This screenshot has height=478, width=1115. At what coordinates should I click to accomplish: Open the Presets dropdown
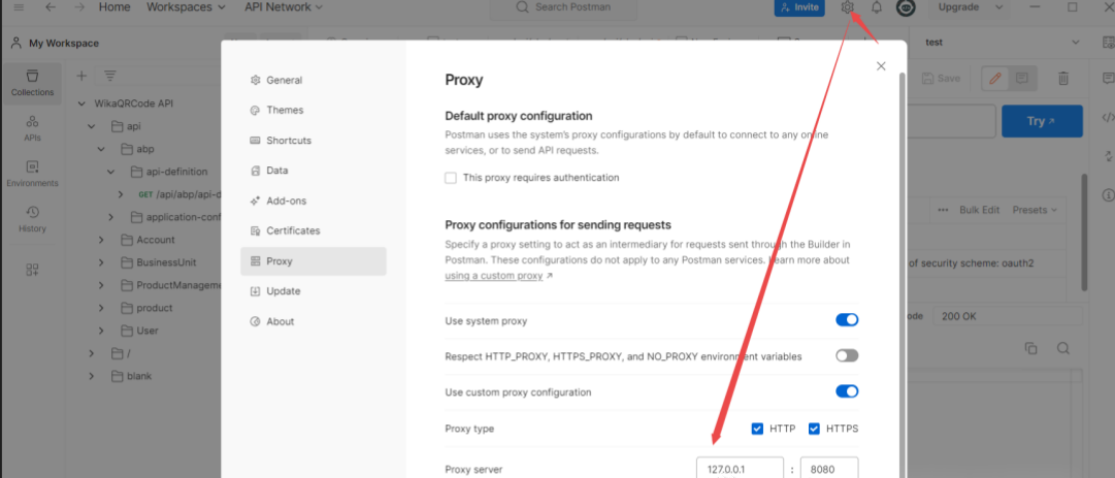click(x=1035, y=210)
